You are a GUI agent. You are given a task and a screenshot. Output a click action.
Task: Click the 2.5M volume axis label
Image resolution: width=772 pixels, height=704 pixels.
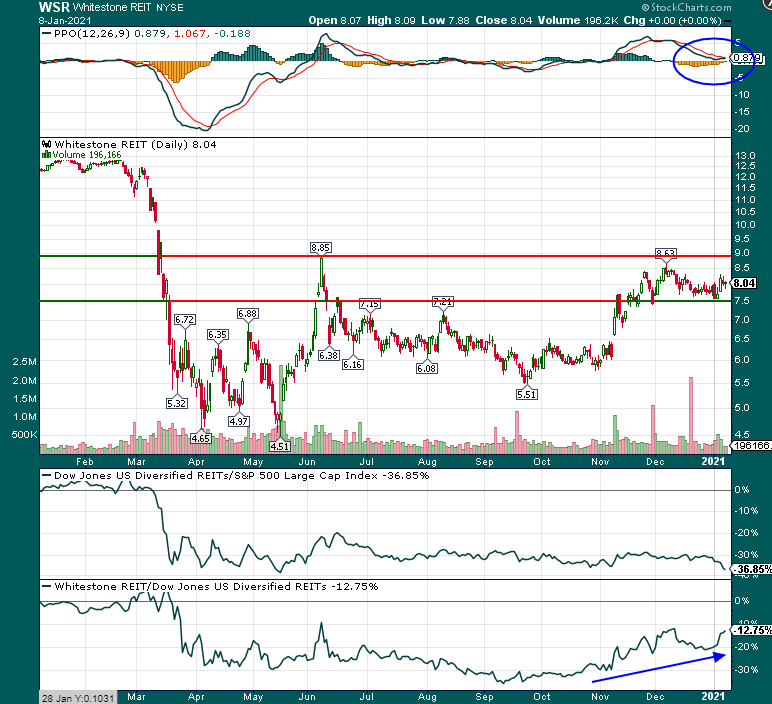tap(25, 362)
